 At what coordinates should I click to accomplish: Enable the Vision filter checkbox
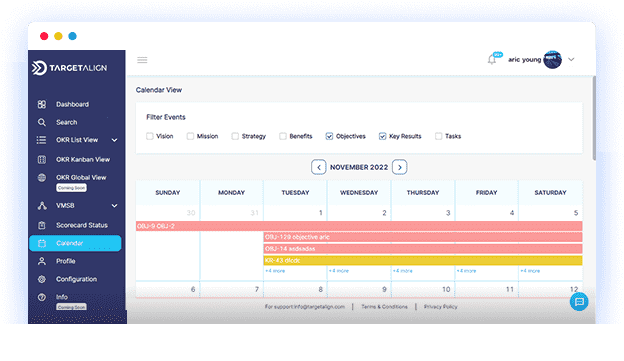click(x=150, y=136)
